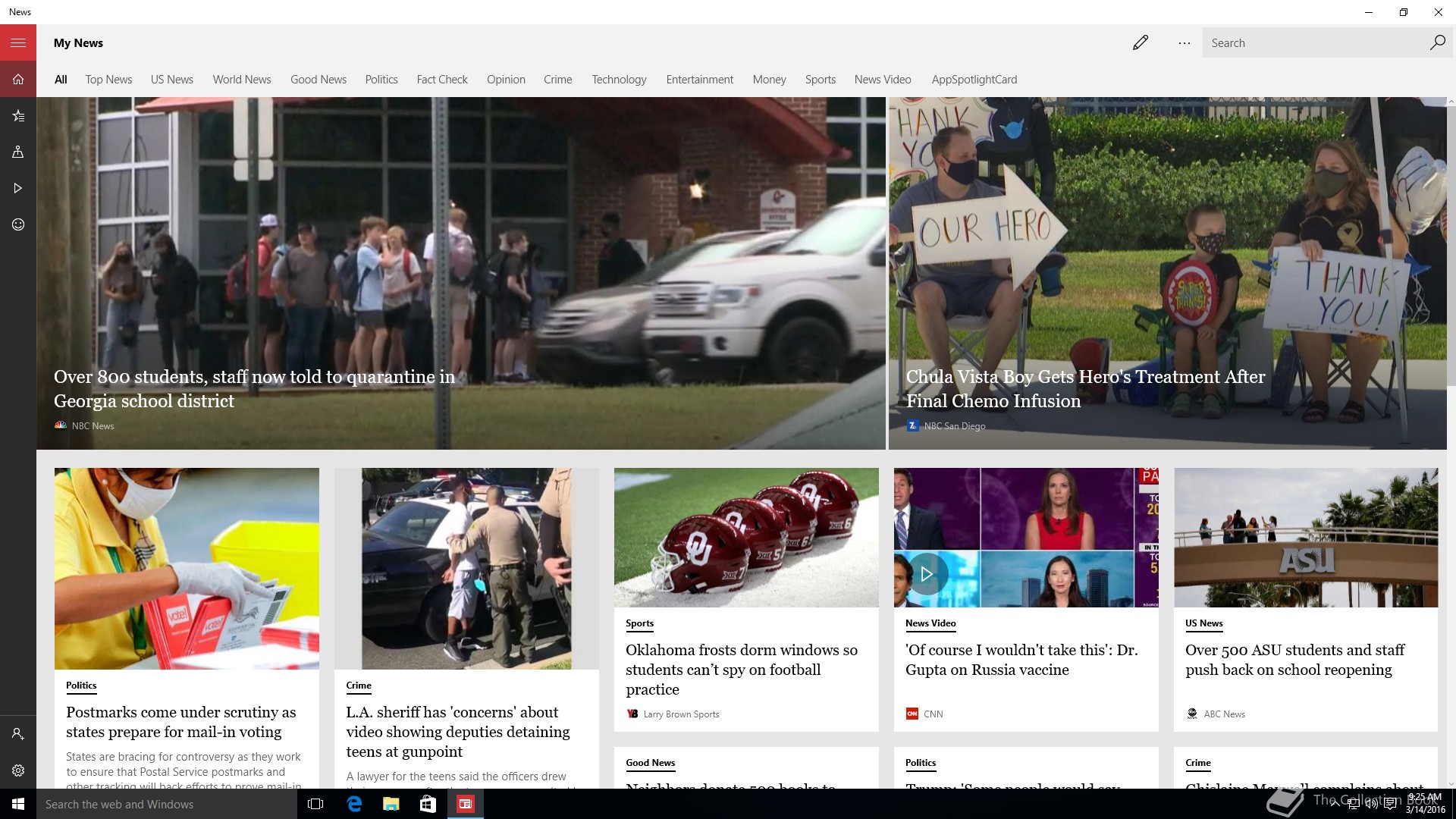Image resolution: width=1456 pixels, height=819 pixels.
Task: Open the Georgia school district quarantine story
Action: click(255, 389)
